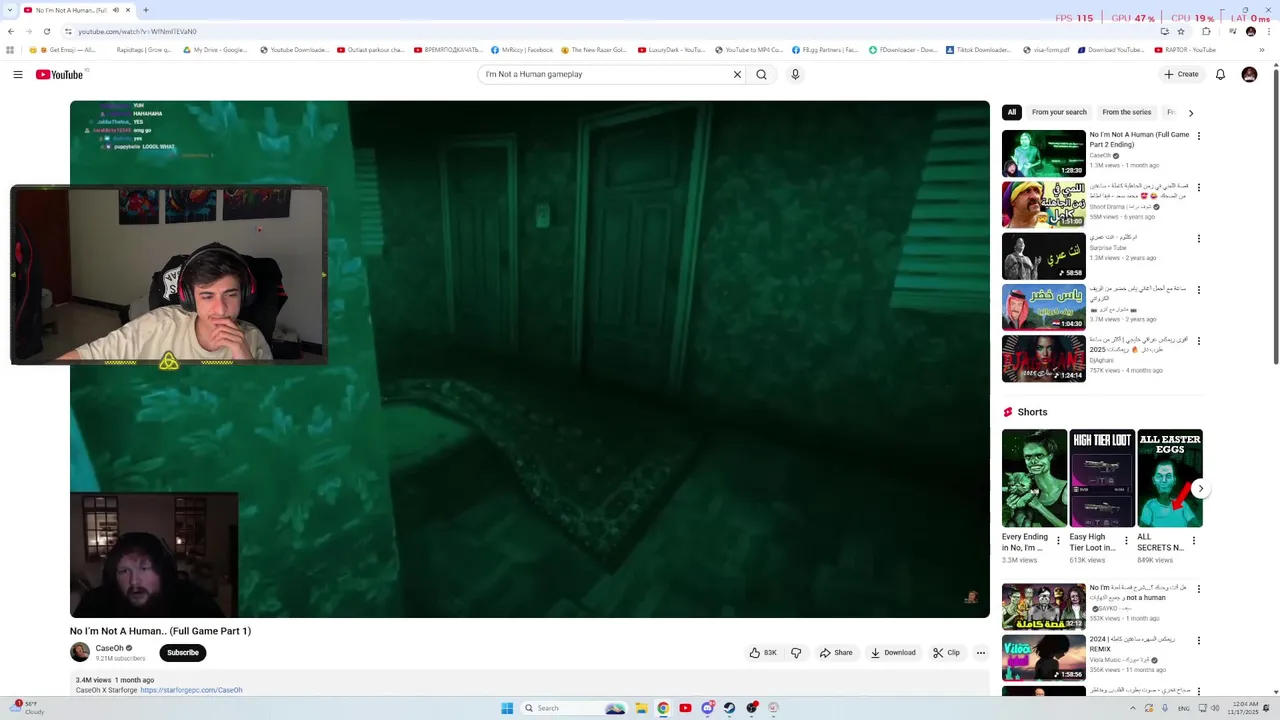This screenshot has height=720, width=1280.
Task: Open options for 'Every Ending' short
Action: click(1058, 541)
